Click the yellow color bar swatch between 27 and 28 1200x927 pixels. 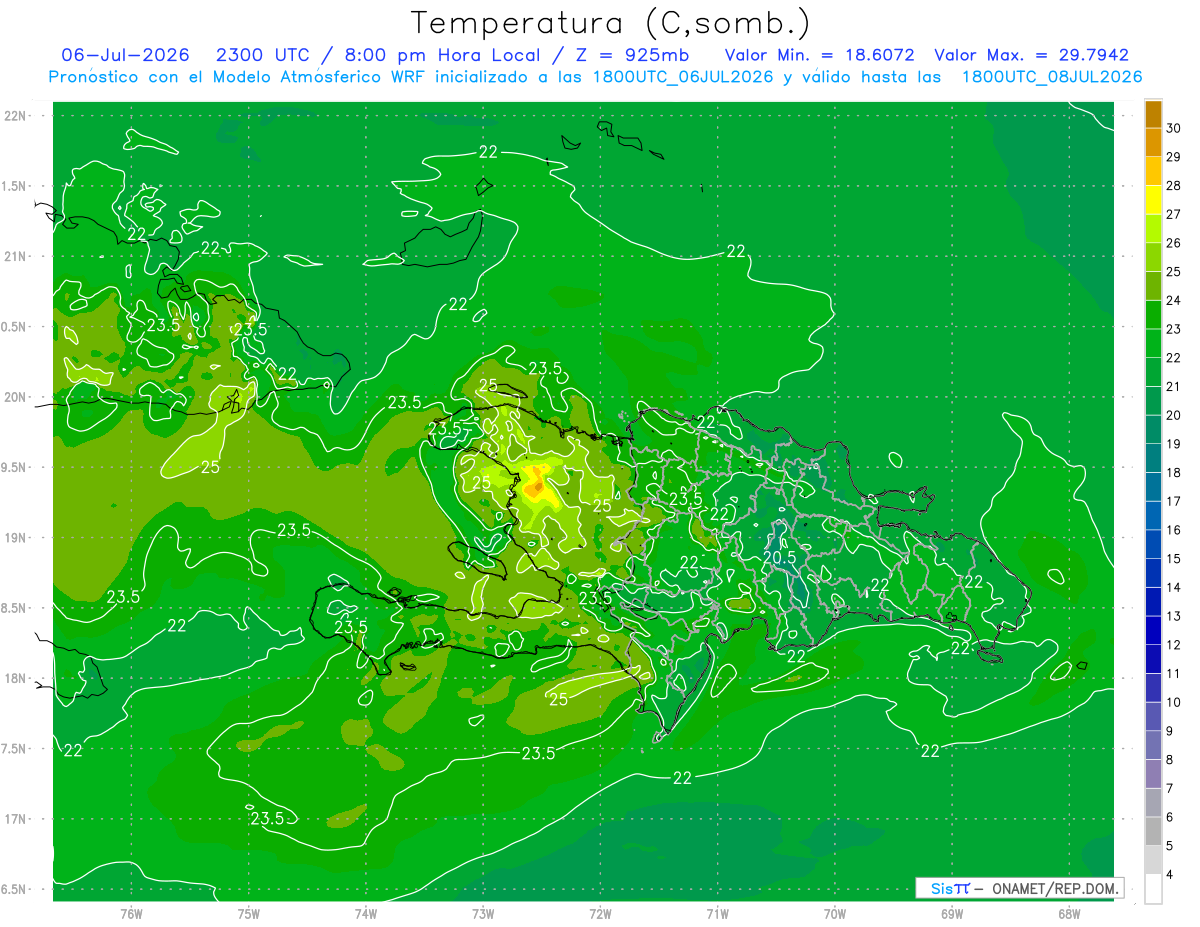tap(1153, 200)
